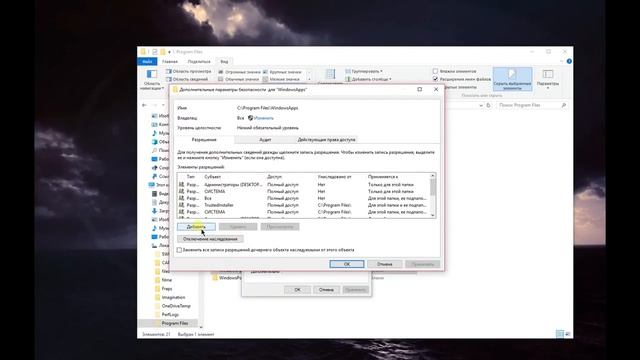Open quick access toolbar customize arrow
The width and height of the screenshot is (640, 360).
(169, 52)
